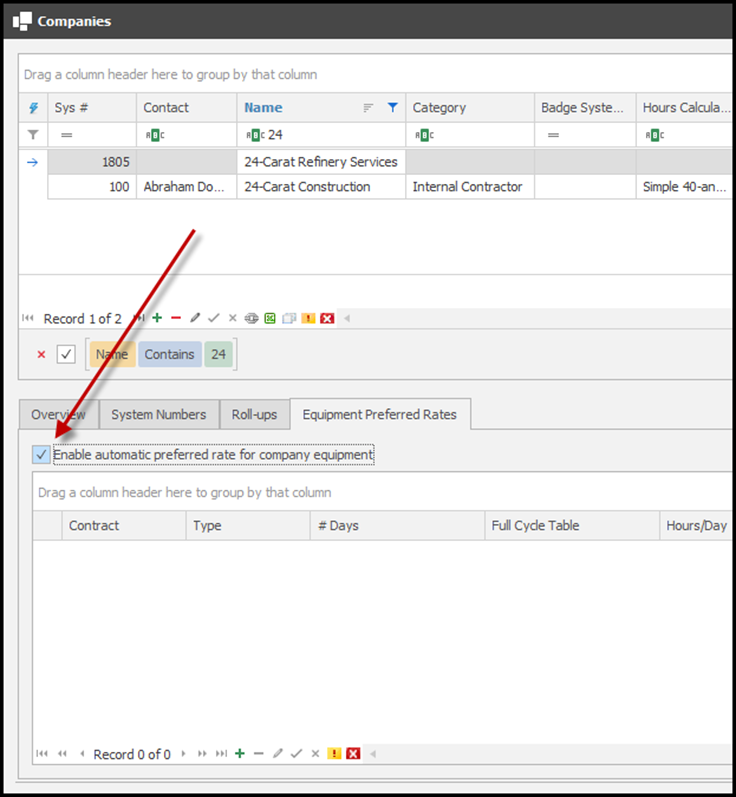
Task: Open the Contains operator in filter expression
Action: pyautogui.click(x=169, y=354)
